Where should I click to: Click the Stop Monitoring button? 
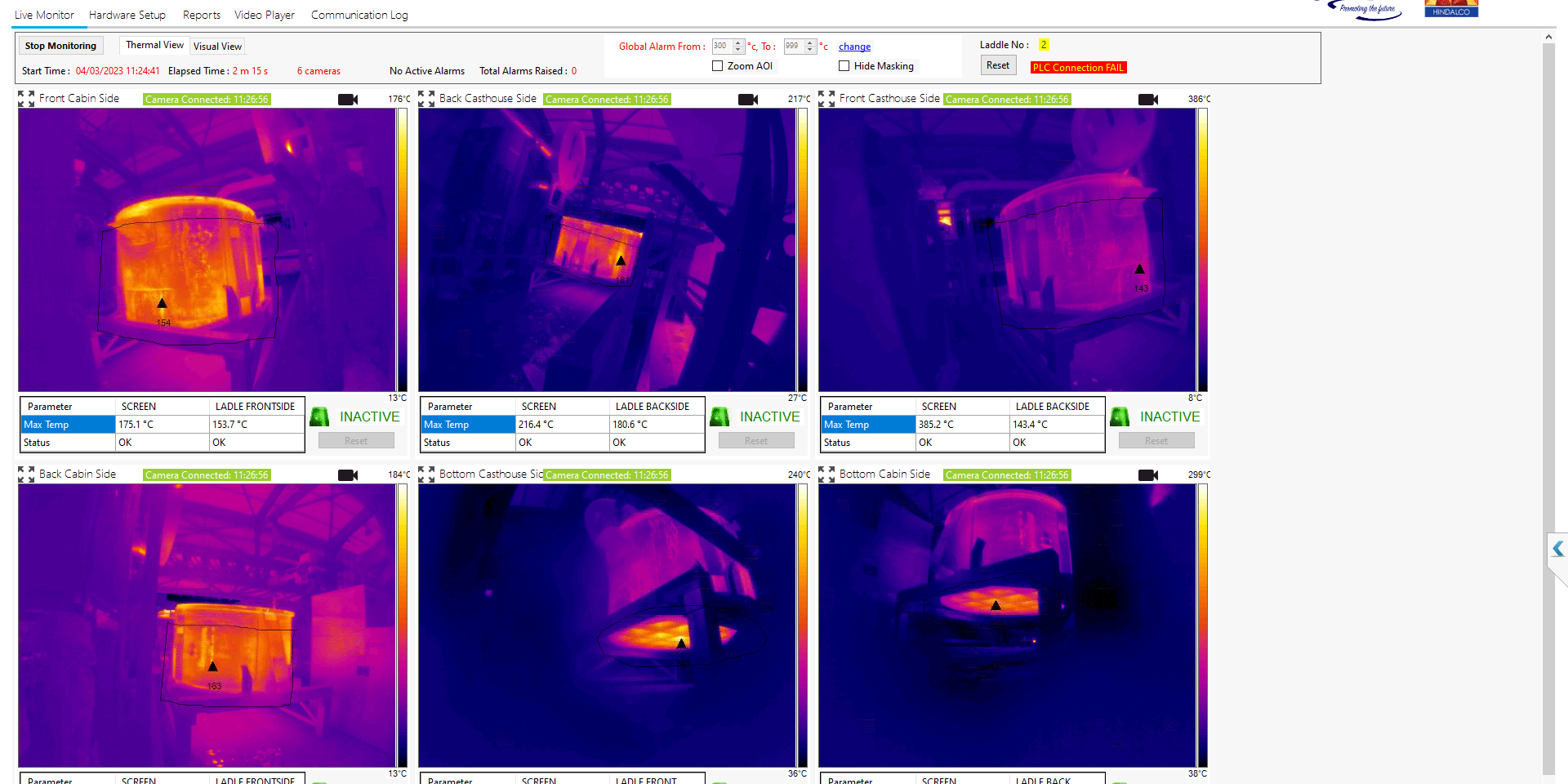coord(60,45)
